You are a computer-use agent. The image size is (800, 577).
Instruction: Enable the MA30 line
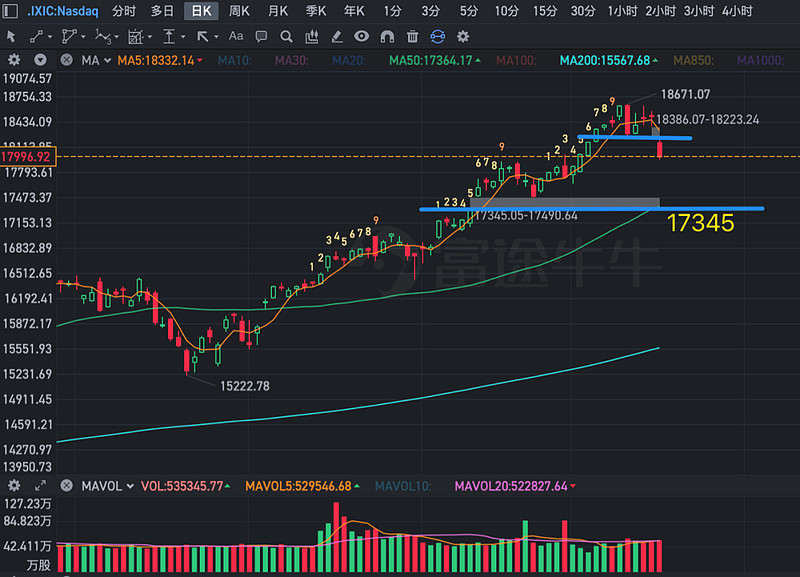tap(292, 61)
